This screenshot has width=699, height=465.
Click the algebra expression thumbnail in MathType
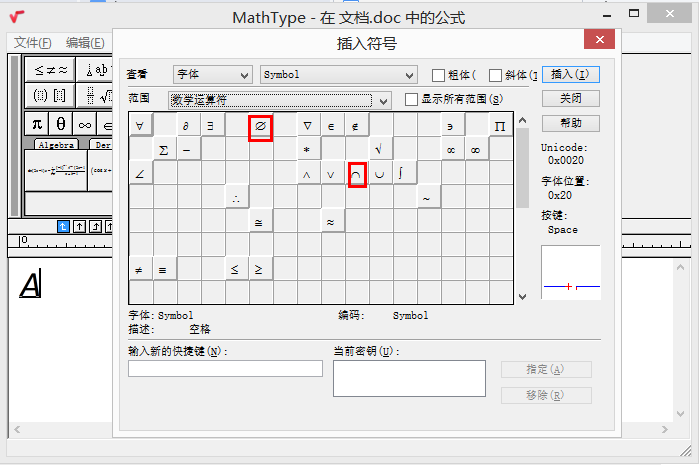(x=56, y=170)
